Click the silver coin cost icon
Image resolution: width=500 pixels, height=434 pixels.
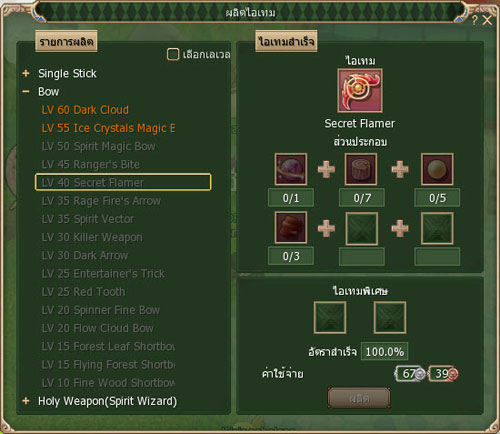click(x=420, y=374)
